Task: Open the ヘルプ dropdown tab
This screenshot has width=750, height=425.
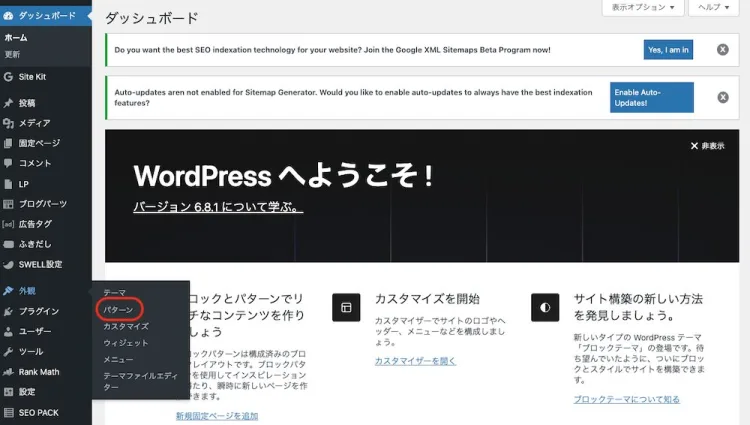Action: [714, 7]
